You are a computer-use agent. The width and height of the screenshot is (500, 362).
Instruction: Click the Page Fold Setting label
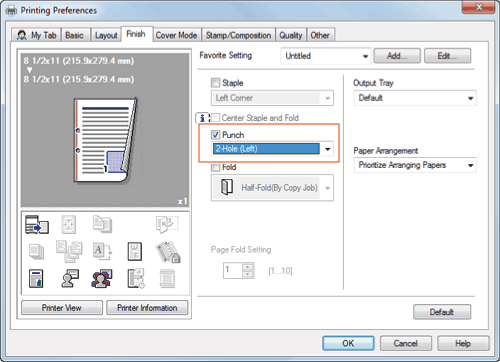pyautogui.click(x=241, y=250)
